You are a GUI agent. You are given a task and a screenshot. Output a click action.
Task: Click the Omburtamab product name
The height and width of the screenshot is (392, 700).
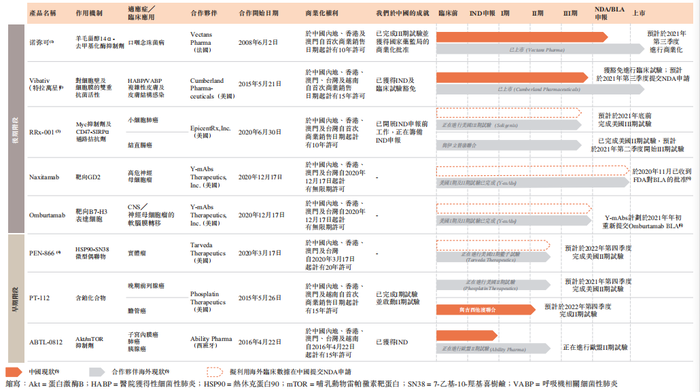(x=47, y=215)
